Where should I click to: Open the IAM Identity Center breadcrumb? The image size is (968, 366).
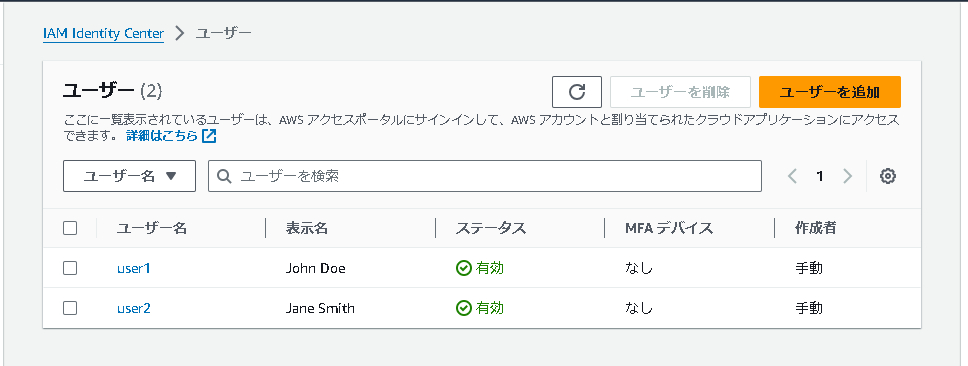click(x=103, y=33)
